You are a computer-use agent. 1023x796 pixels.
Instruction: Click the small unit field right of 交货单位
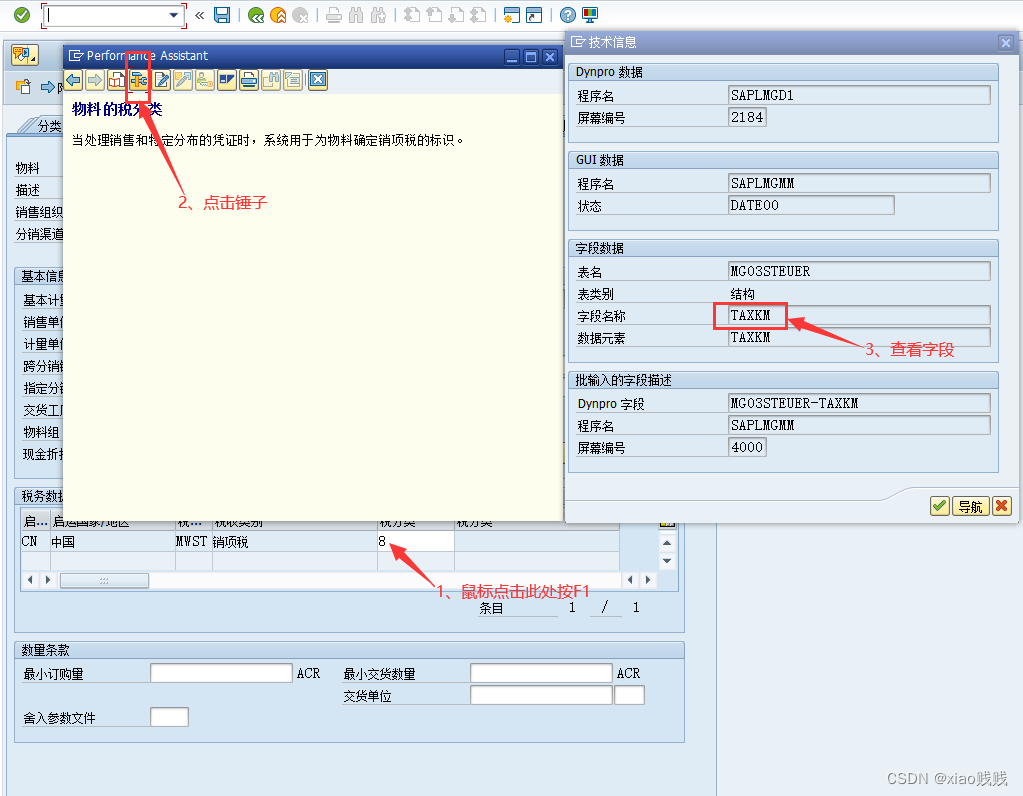[630, 696]
